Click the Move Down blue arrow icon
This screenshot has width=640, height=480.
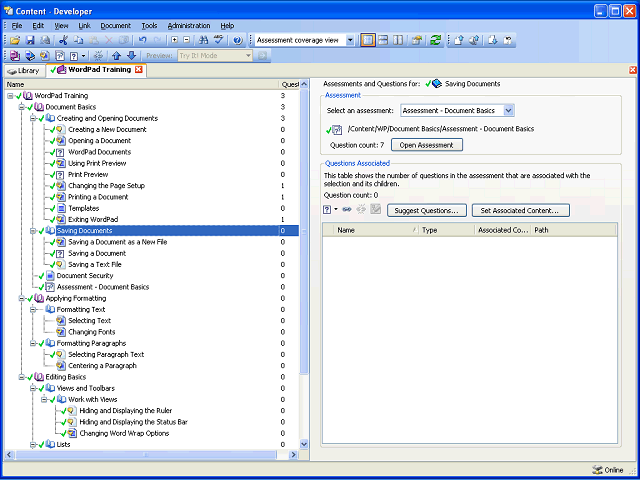131,56
